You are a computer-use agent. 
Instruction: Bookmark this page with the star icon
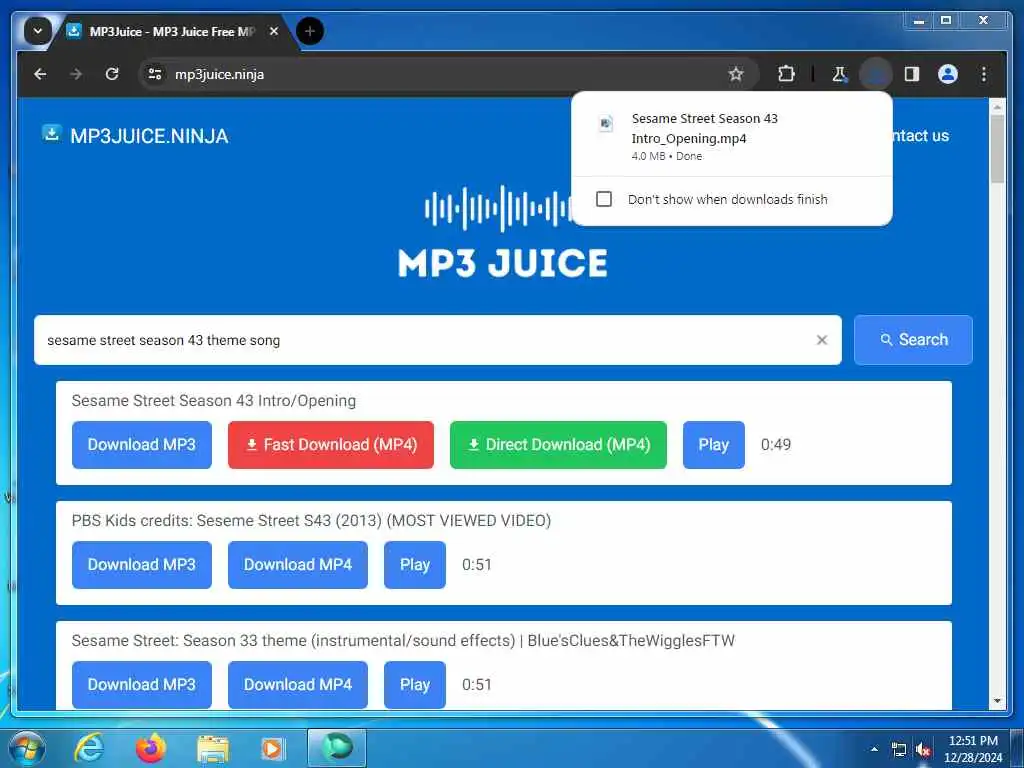736,74
